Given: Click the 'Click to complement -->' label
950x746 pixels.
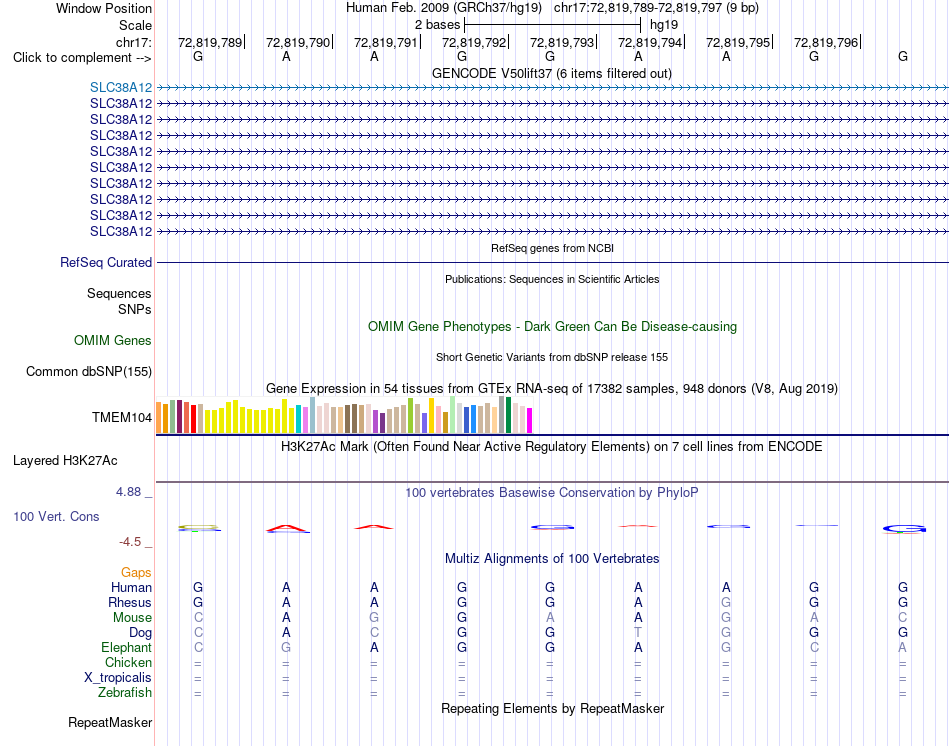Looking at the screenshot, I should pyautogui.click(x=82, y=58).
